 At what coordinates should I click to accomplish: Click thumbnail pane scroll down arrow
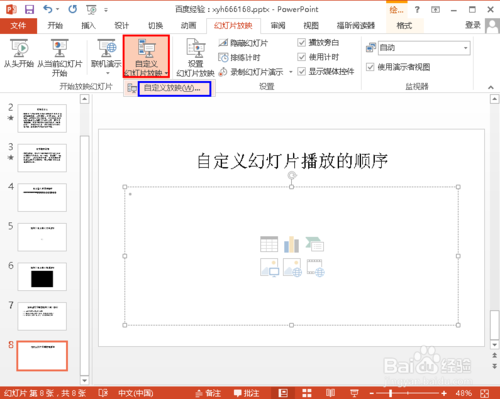click(85, 380)
